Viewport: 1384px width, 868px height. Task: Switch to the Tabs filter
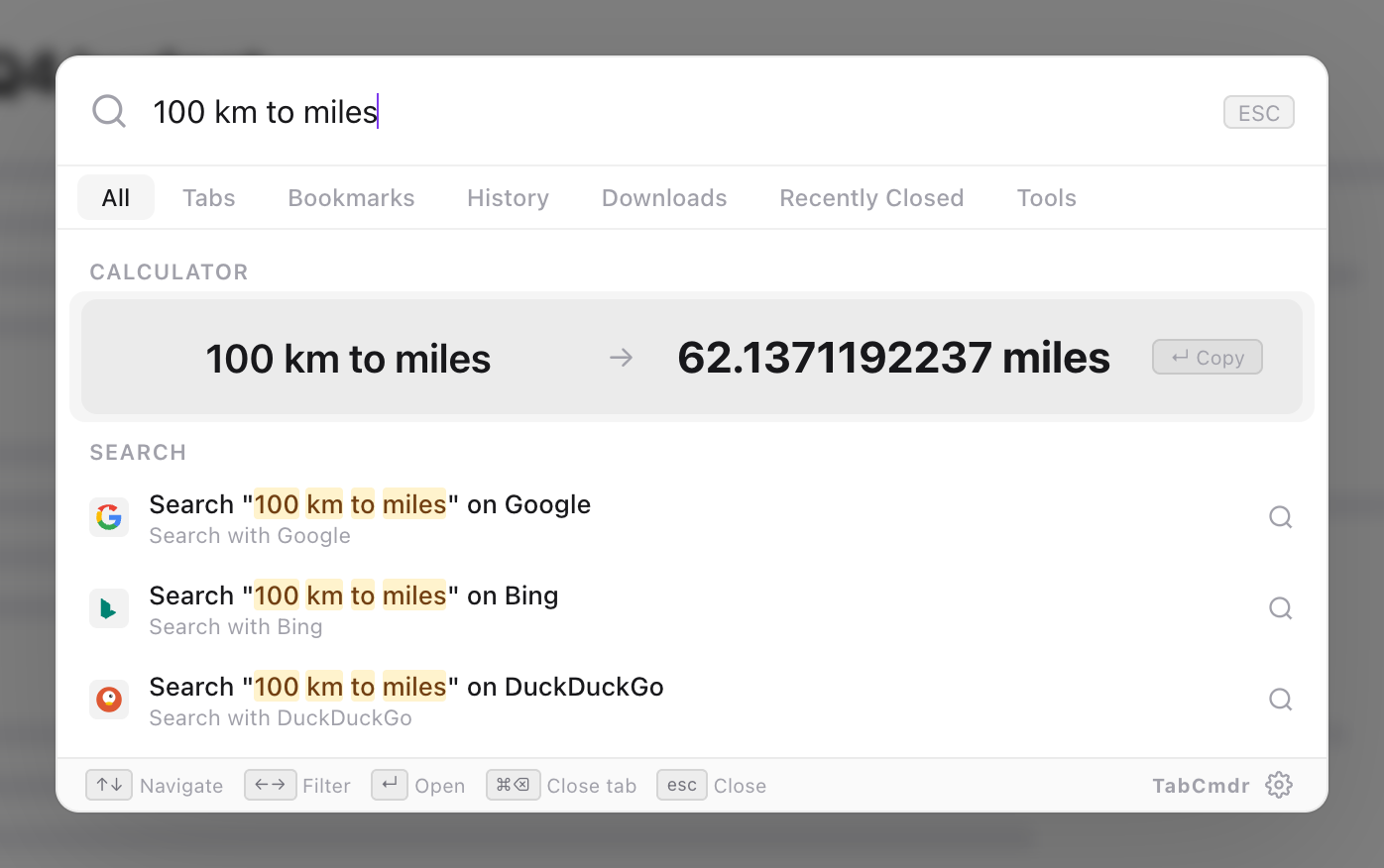point(209,197)
